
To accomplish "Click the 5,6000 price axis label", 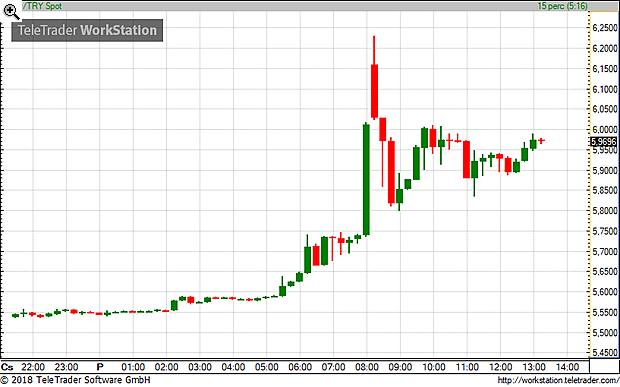I will click(605, 293).
